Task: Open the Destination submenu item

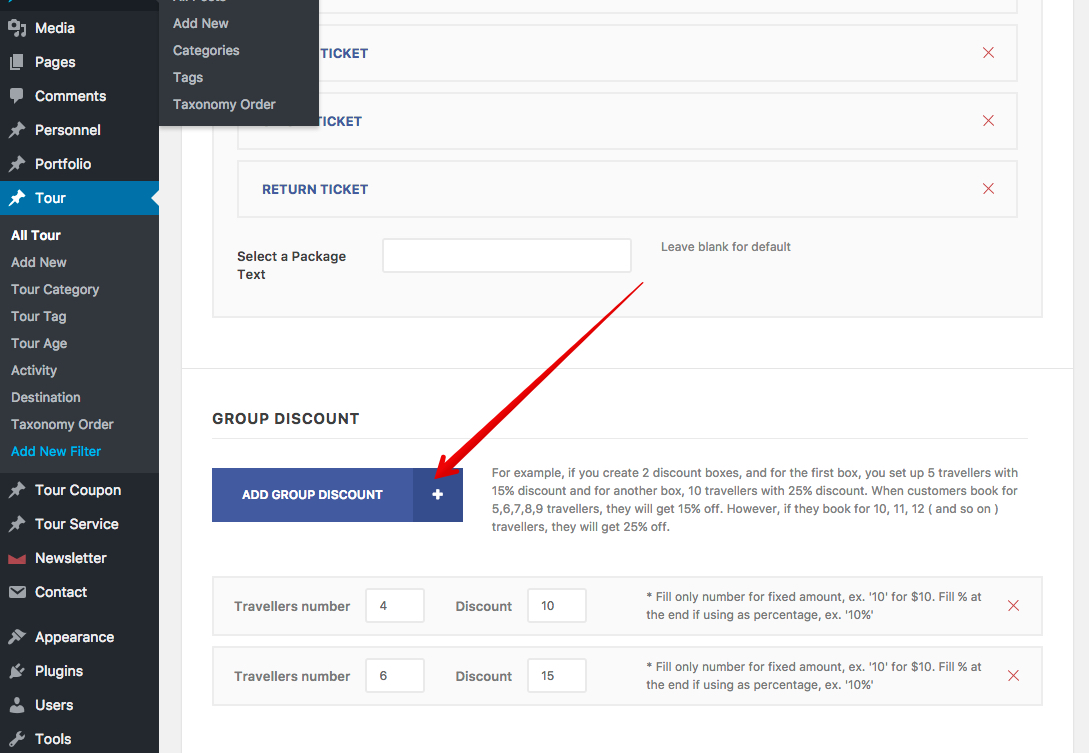Action: click(x=46, y=397)
